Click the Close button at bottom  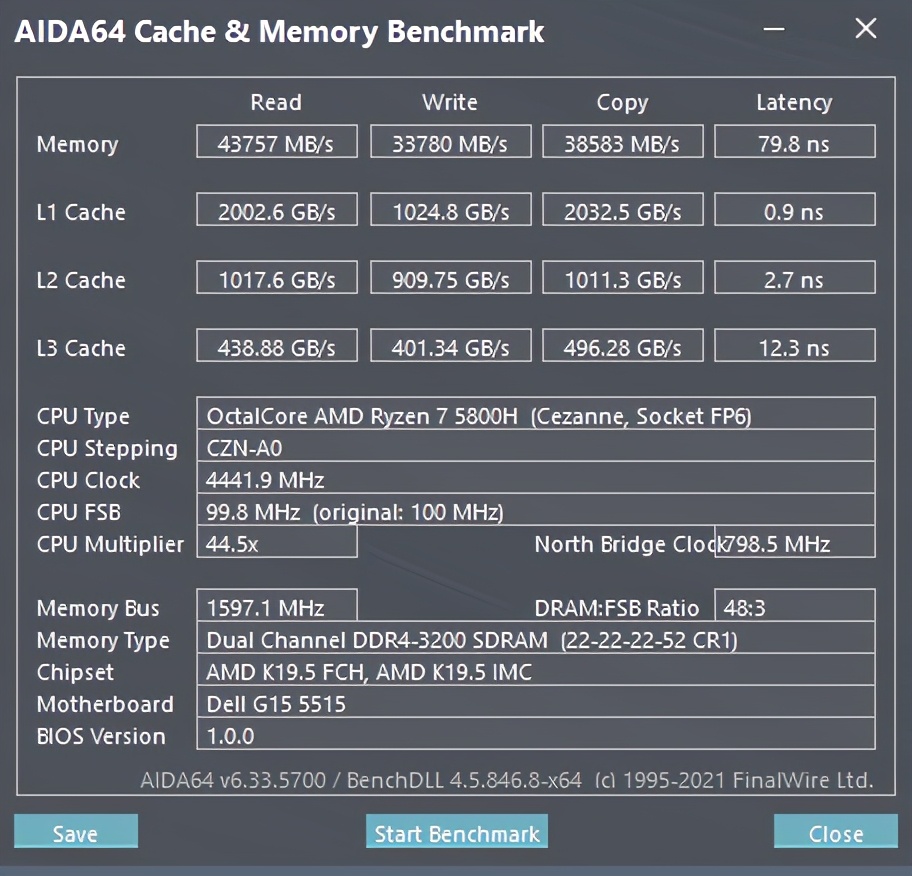click(835, 832)
